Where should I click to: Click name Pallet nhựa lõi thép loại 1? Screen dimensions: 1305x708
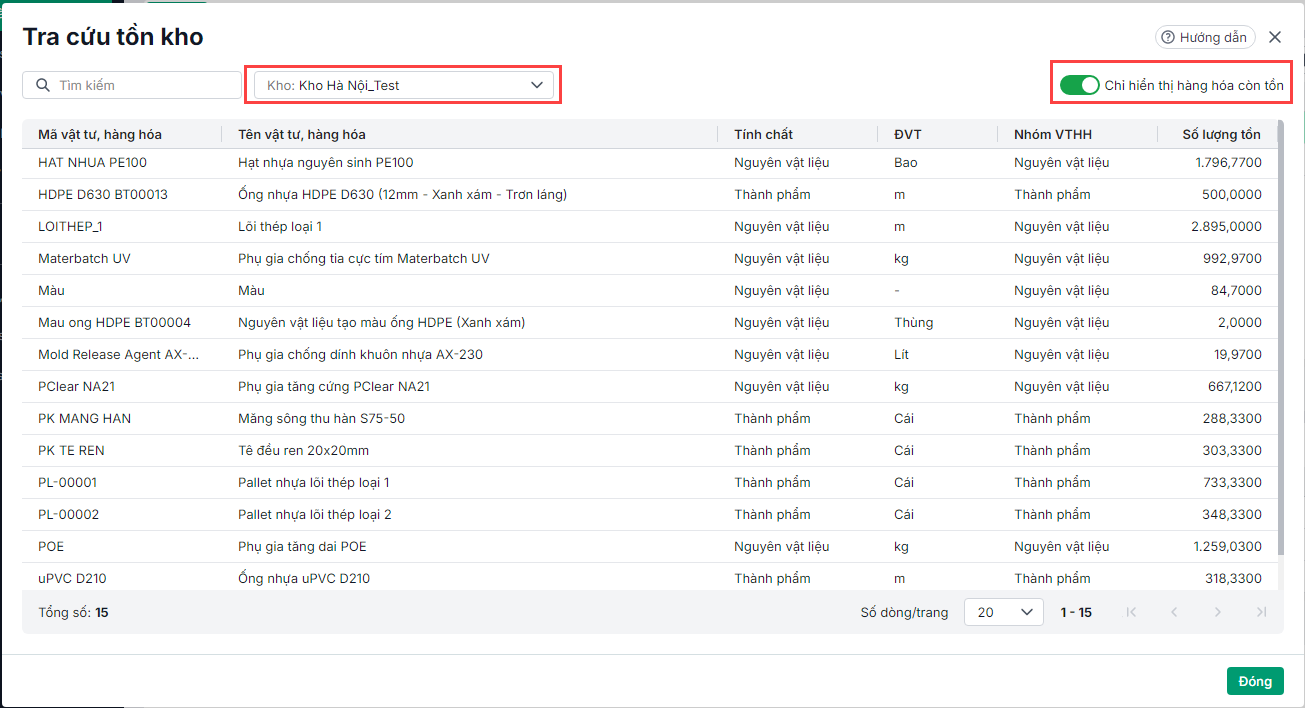pos(314,482)
